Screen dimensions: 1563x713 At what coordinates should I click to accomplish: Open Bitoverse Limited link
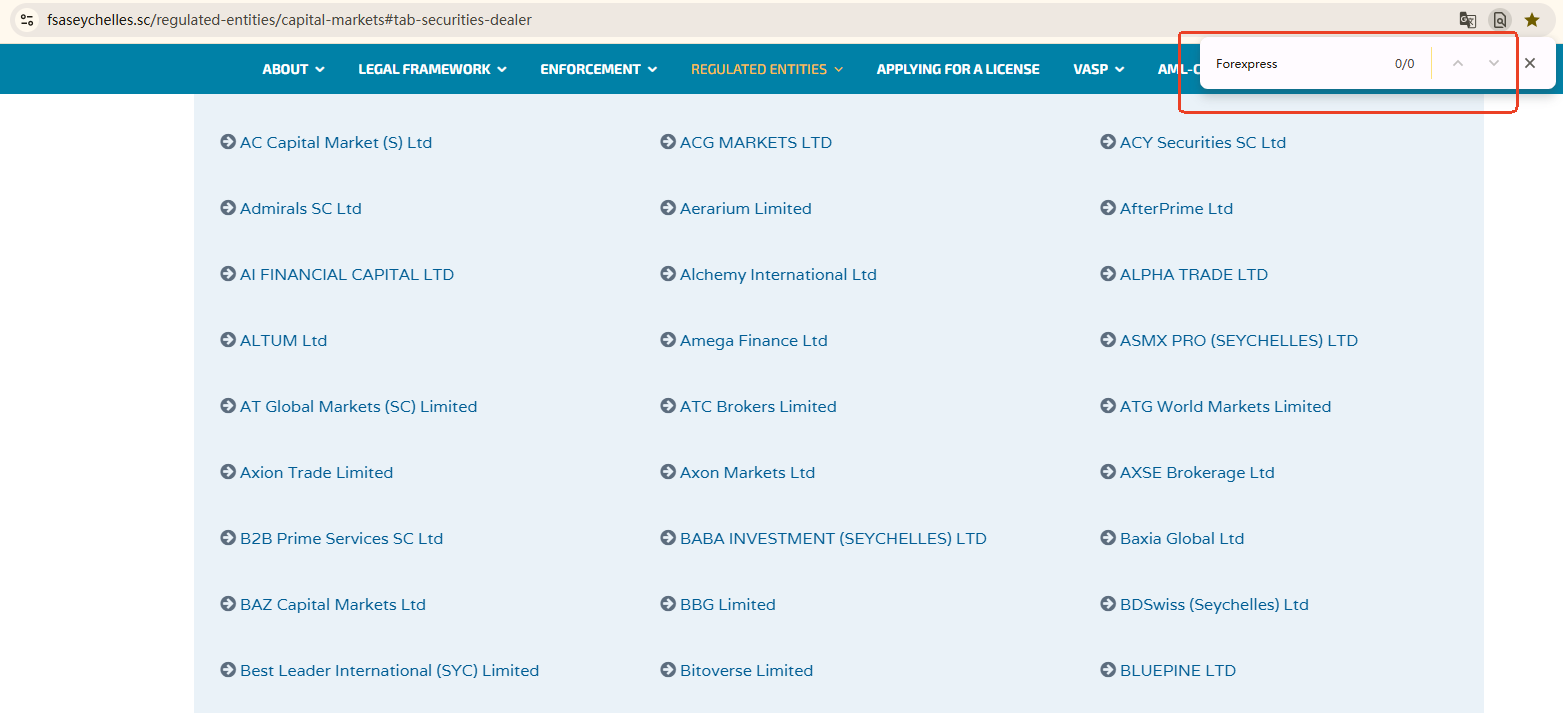pos(746,670)
